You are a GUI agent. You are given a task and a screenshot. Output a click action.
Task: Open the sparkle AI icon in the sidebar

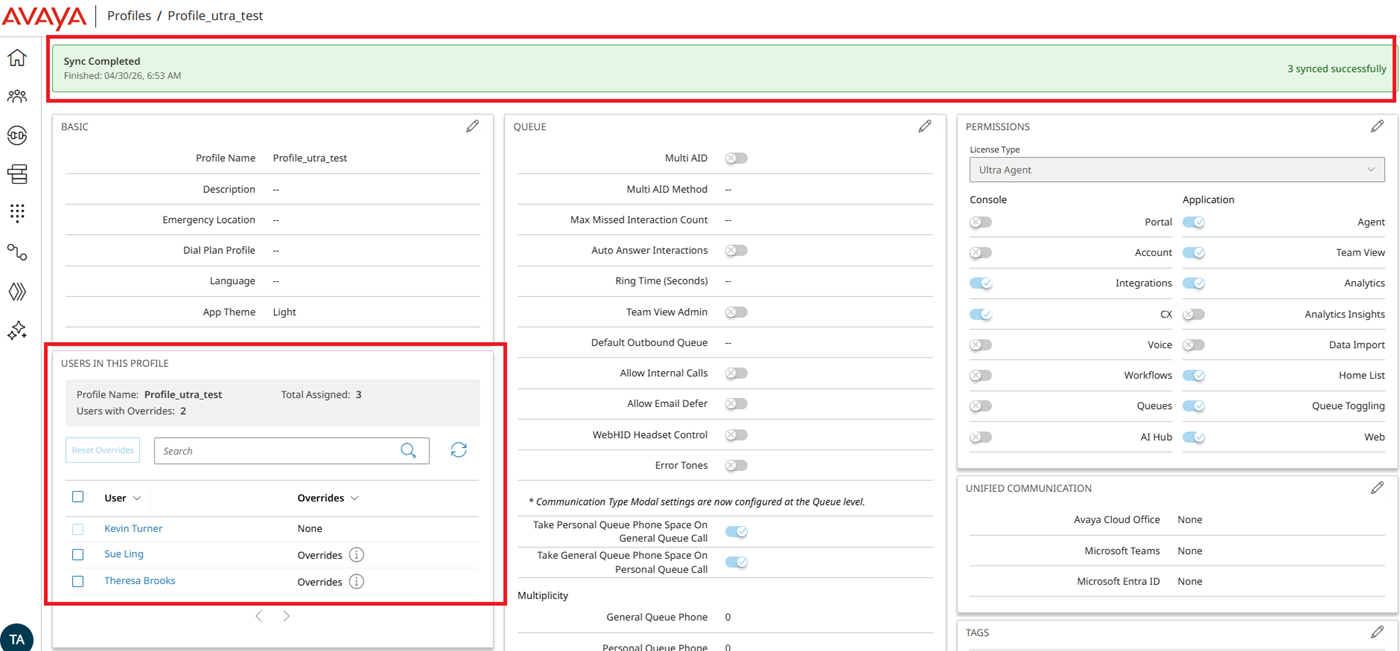pos(17,331)
